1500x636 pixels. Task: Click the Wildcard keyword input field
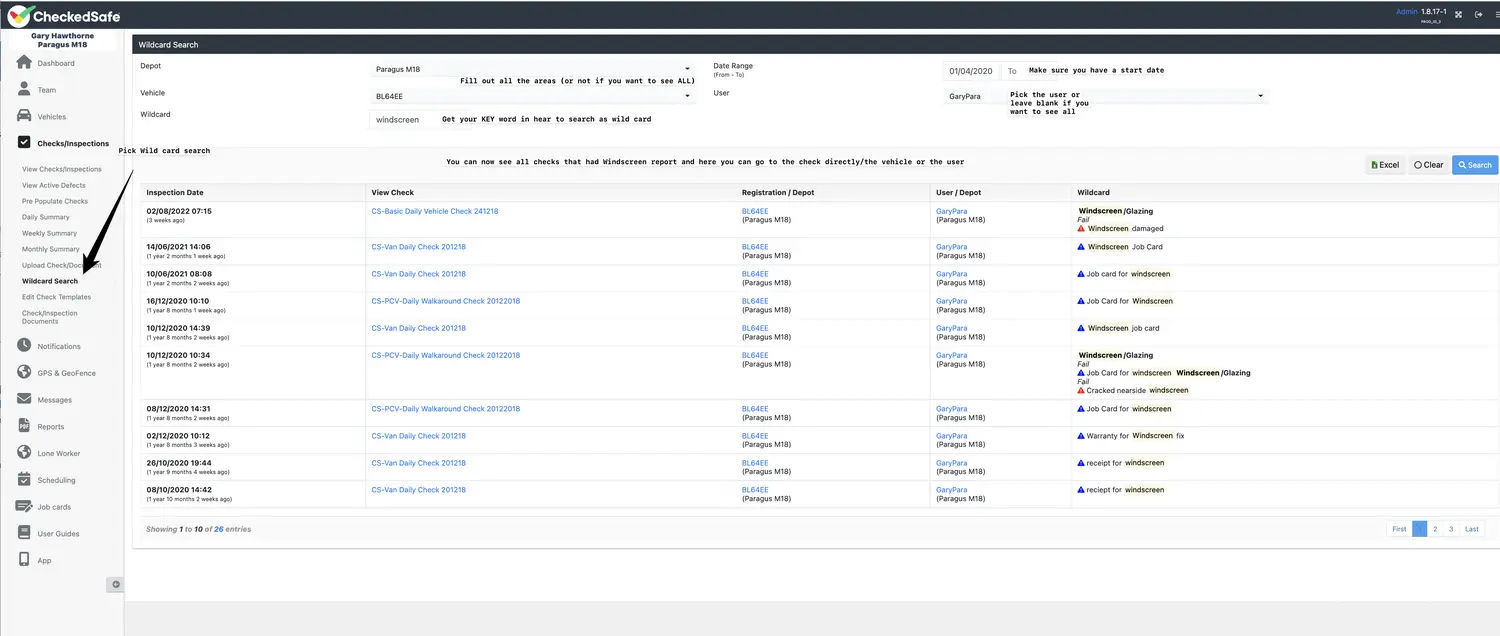click(x=400, y=120)
